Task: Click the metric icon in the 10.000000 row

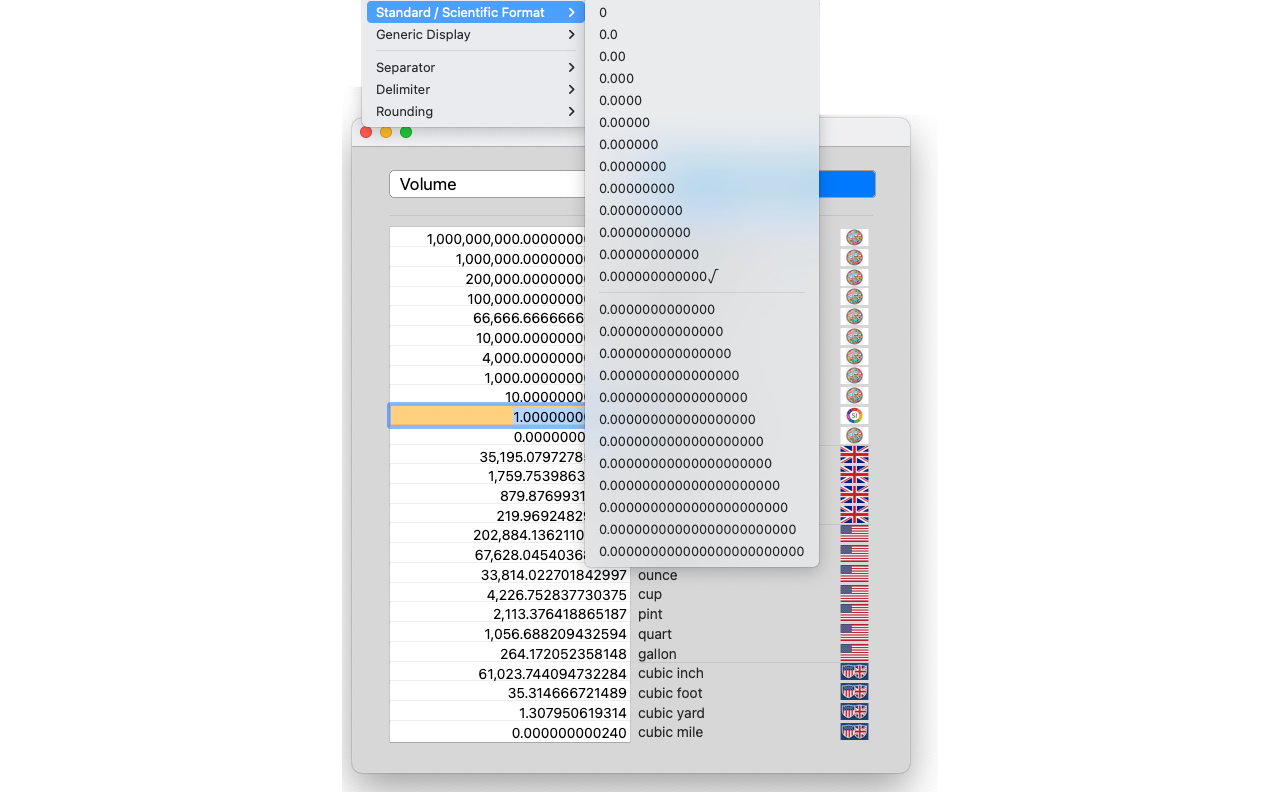Action: point(854,396)
